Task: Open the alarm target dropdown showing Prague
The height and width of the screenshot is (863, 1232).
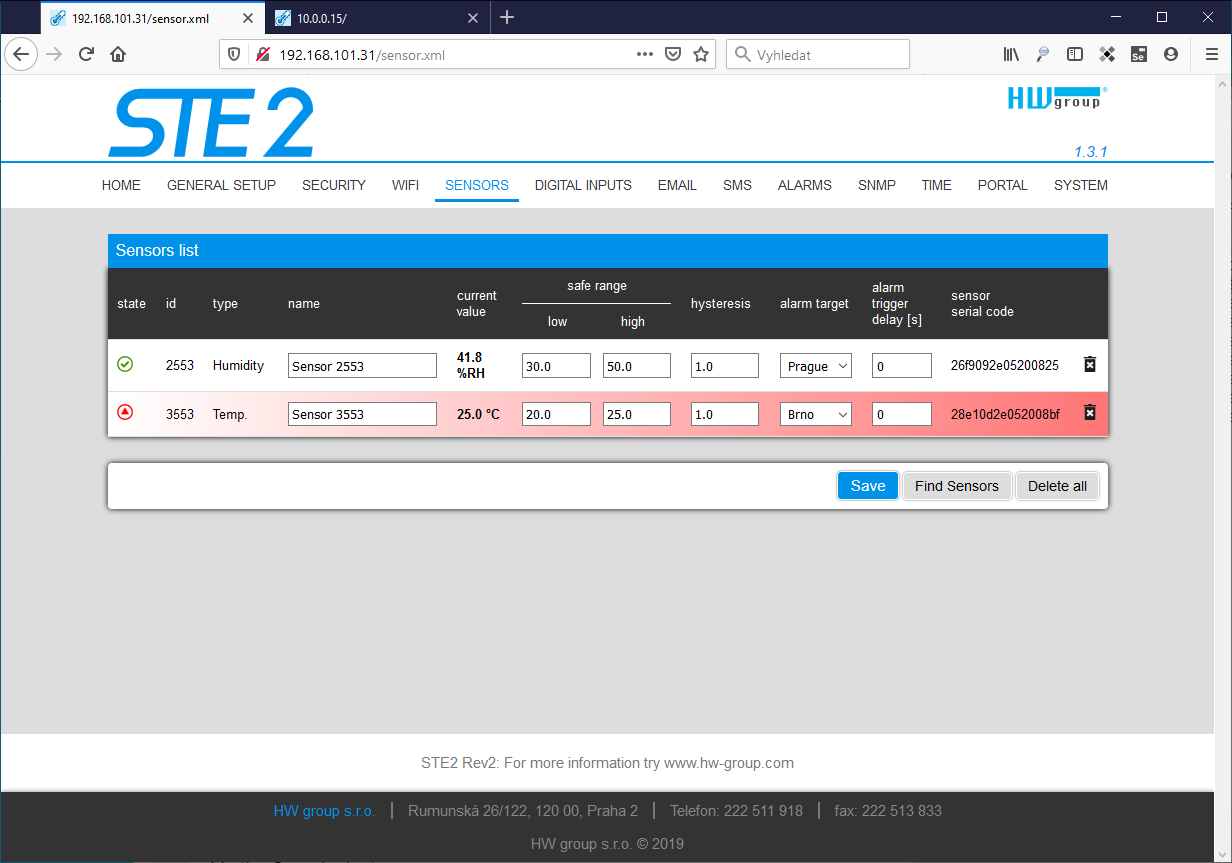Action: 816,366
